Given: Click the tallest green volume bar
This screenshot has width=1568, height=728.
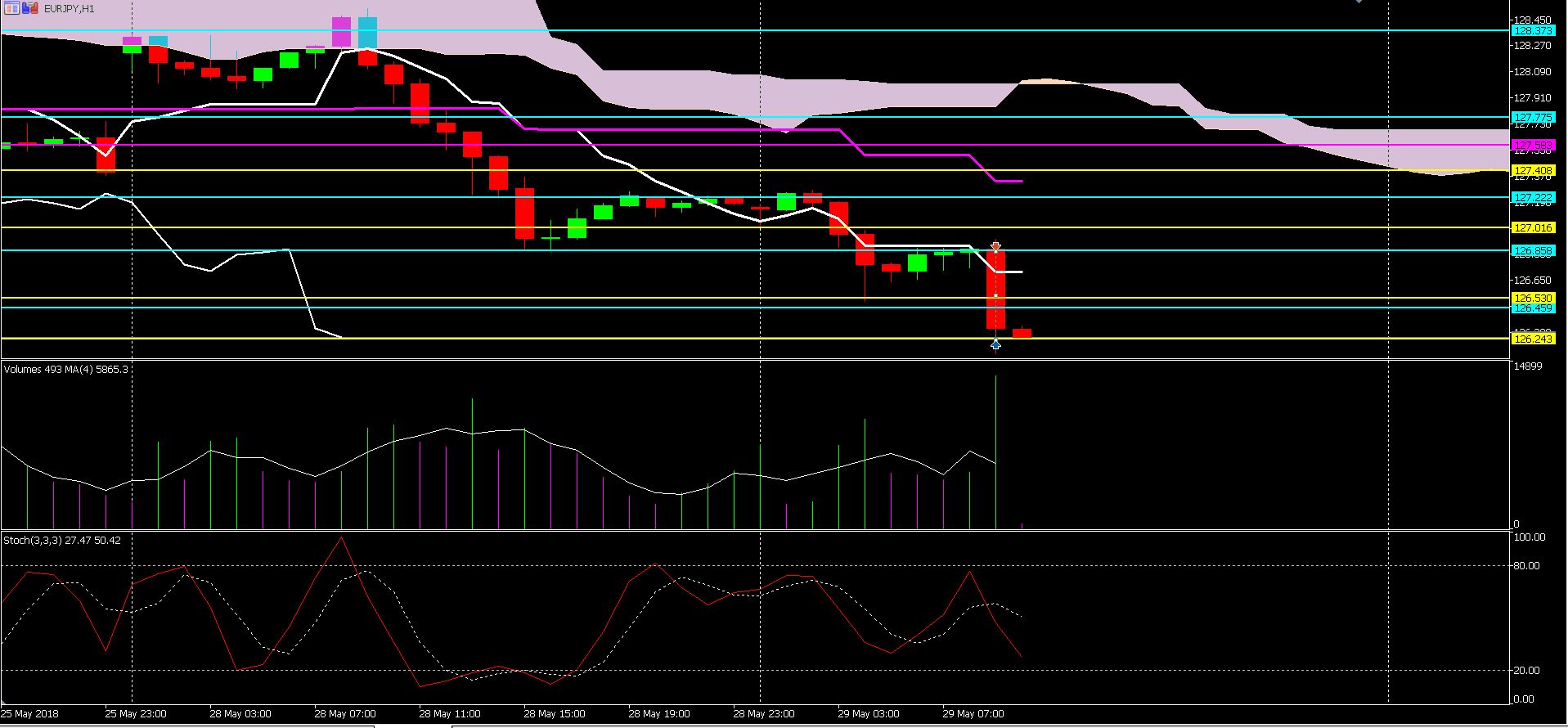Looking at the screenshot, I should 995,452.
